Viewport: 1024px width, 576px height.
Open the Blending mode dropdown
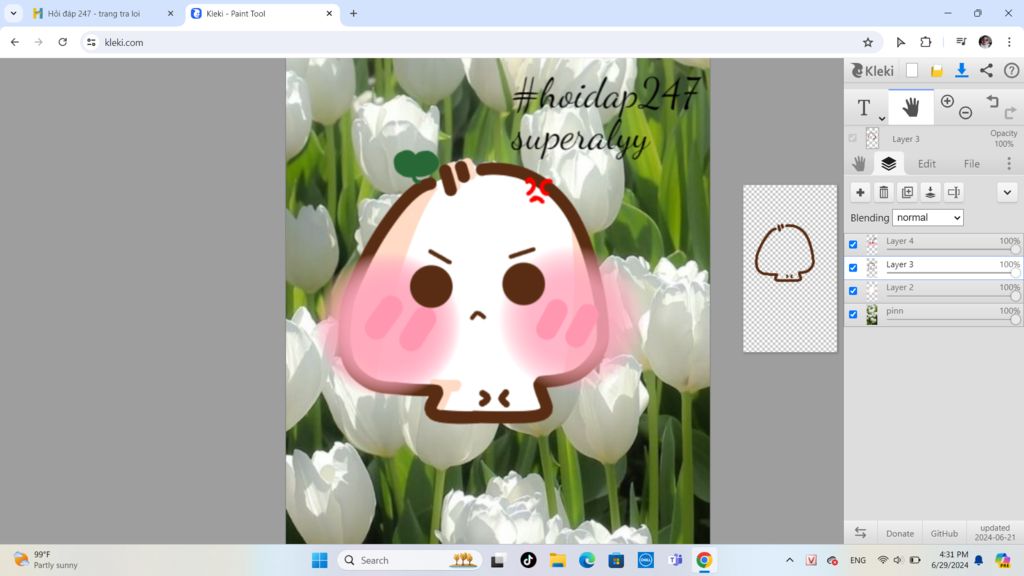(x=927, y=217)
